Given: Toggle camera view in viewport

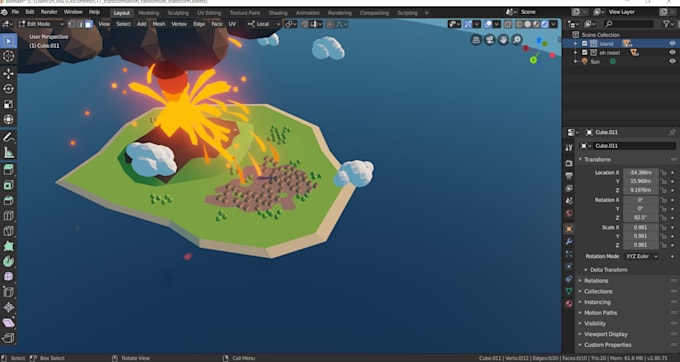Looking at the screenshot, I should (x=490, y=40).
